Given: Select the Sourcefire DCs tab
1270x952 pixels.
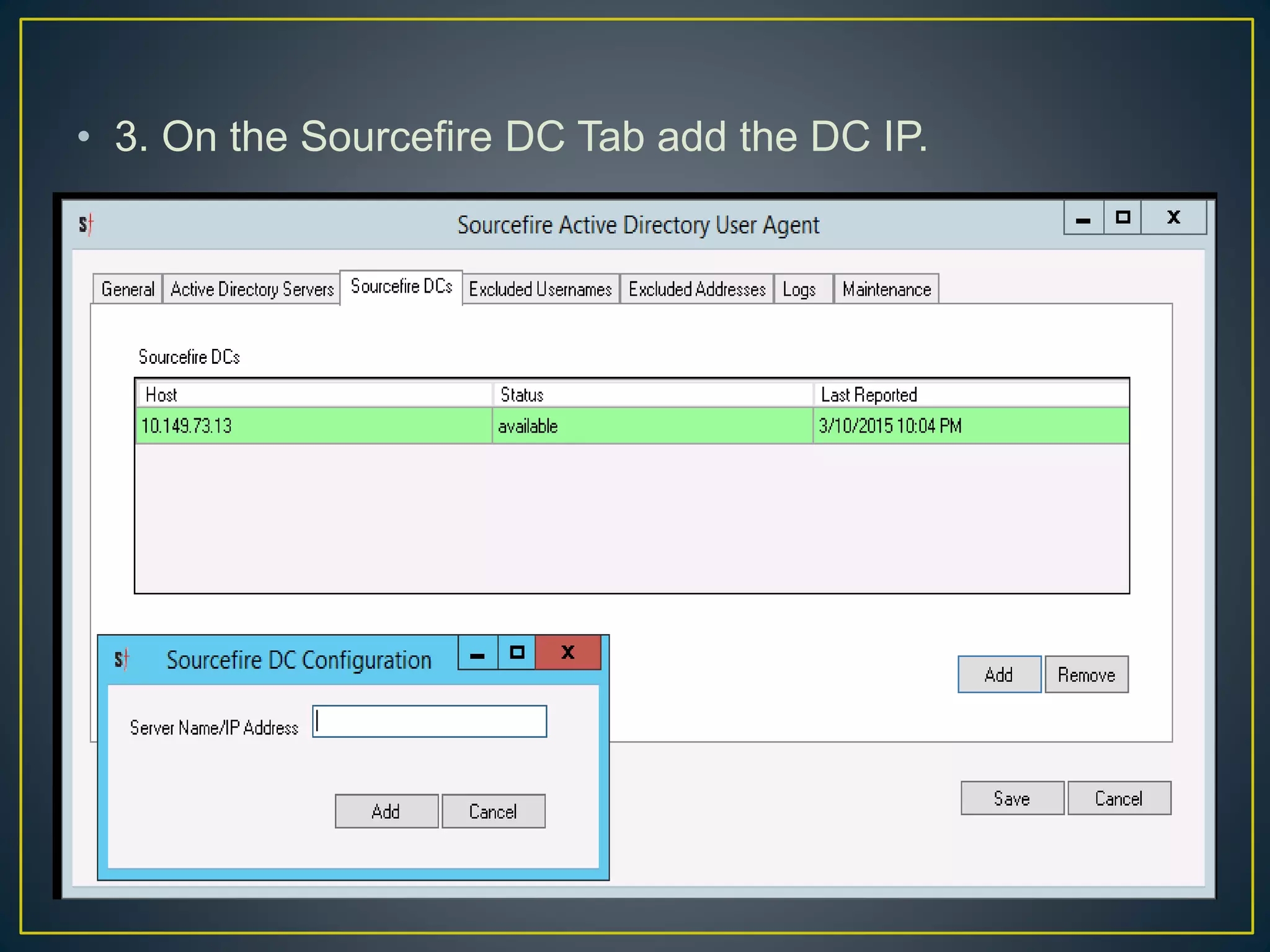Looking at the screenshot, I should (x=401, y=287).
